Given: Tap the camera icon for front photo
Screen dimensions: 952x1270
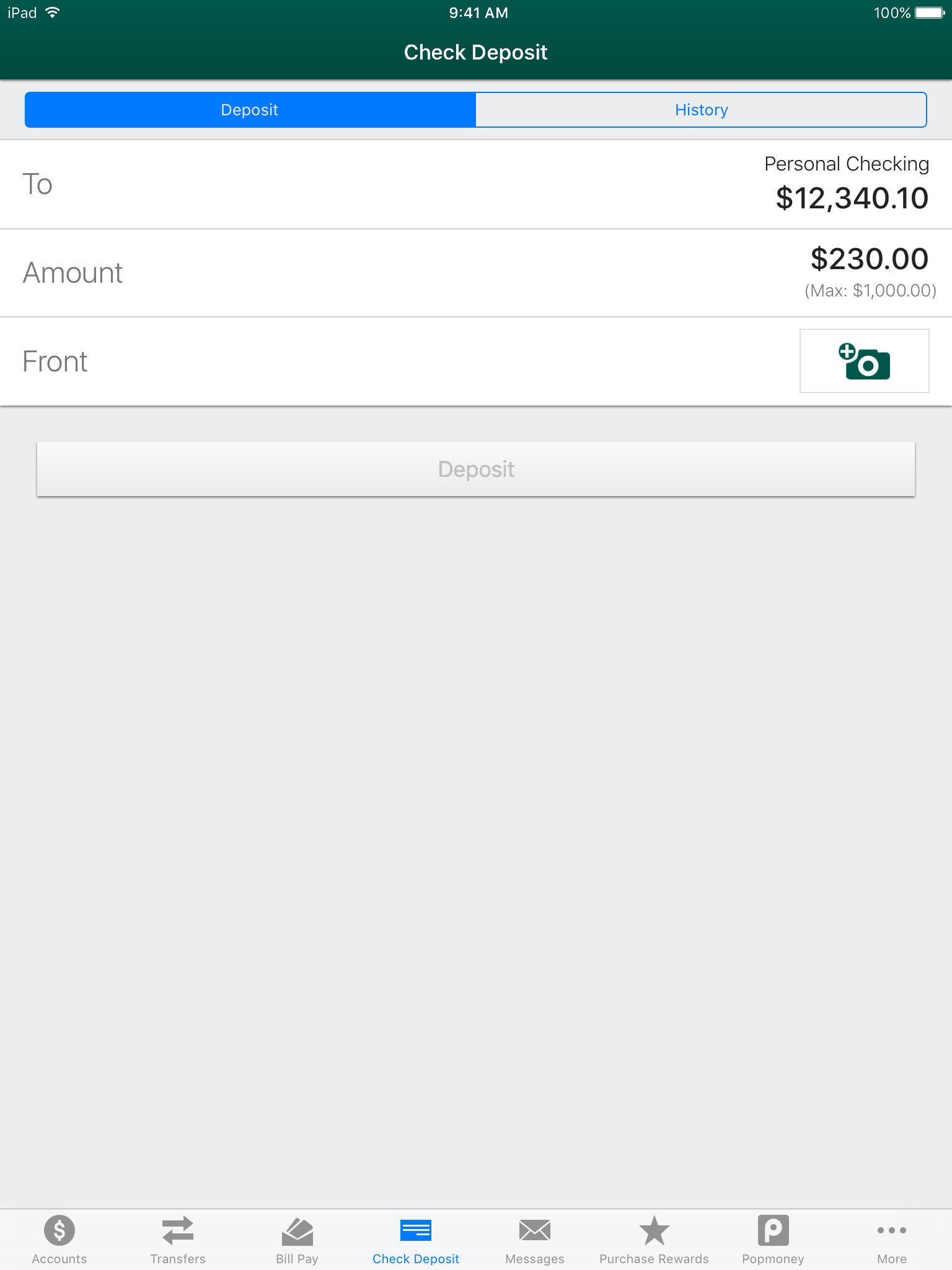Looking at the screenshot, I should 864,361.
